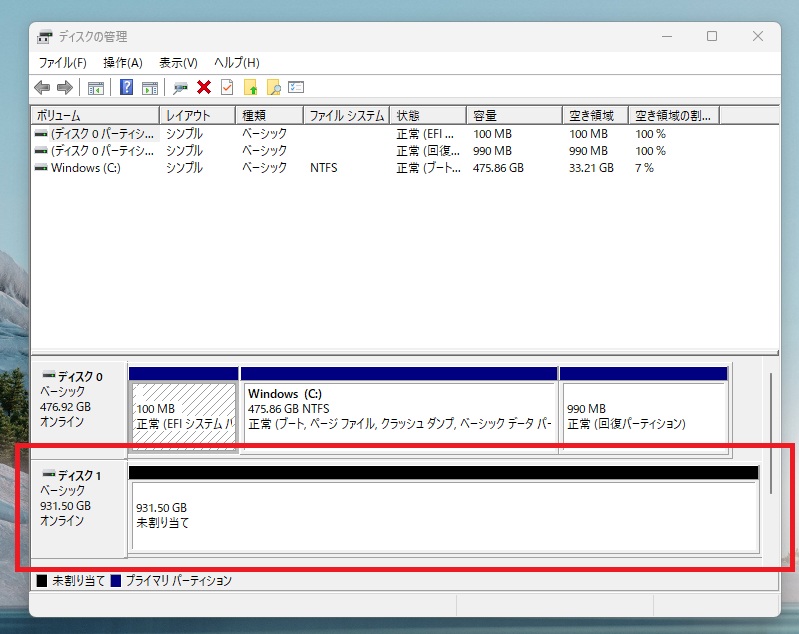Click the drive icon beside Windows (C:) volume
The height and width of the screenshot is (634, 799).
coord(41,168)
